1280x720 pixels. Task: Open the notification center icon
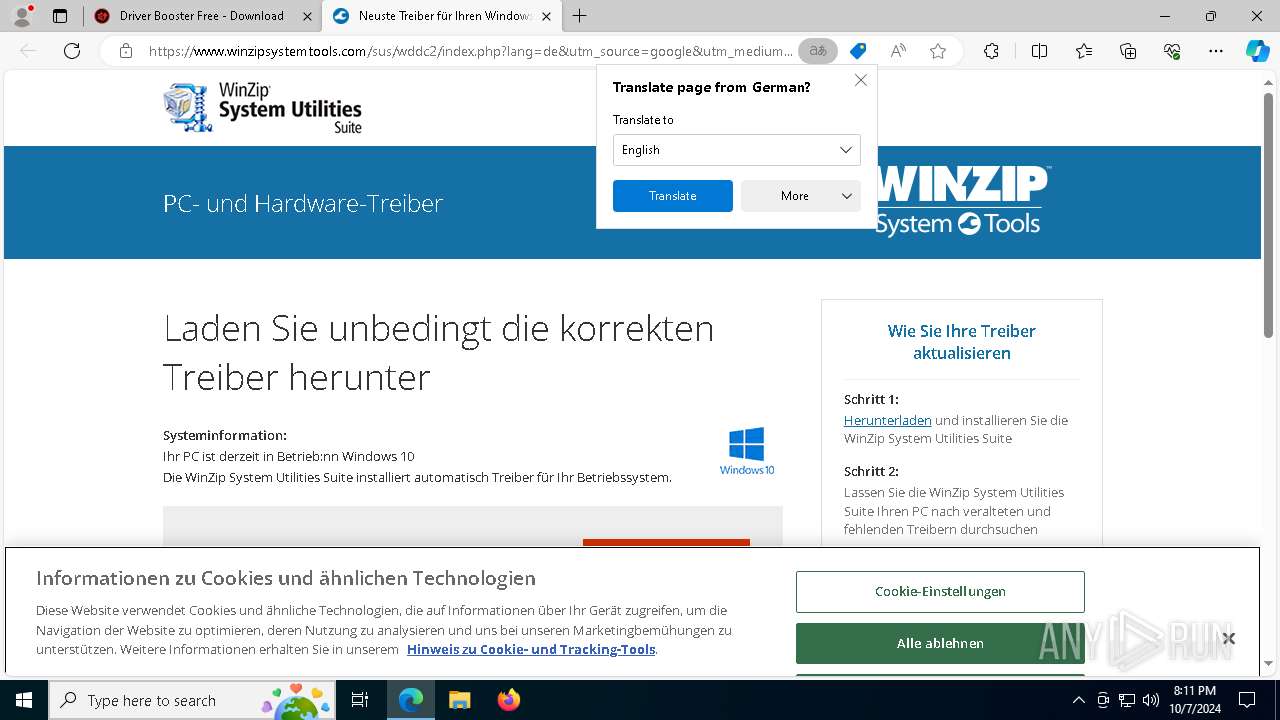tap(1247, 700)
